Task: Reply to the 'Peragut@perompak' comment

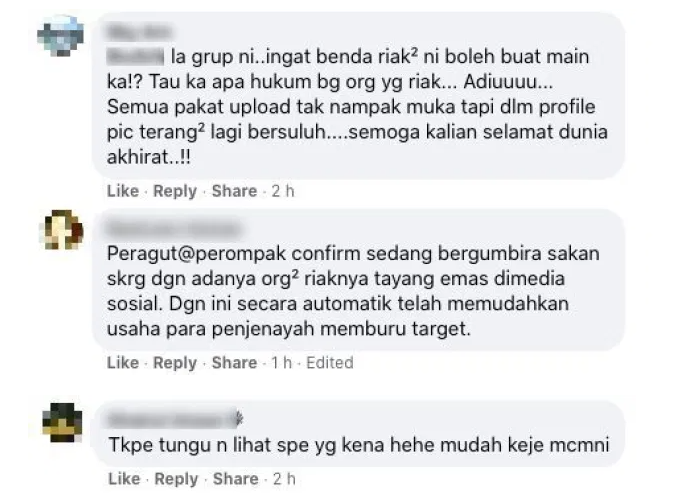Action: (x=175, y=363)
